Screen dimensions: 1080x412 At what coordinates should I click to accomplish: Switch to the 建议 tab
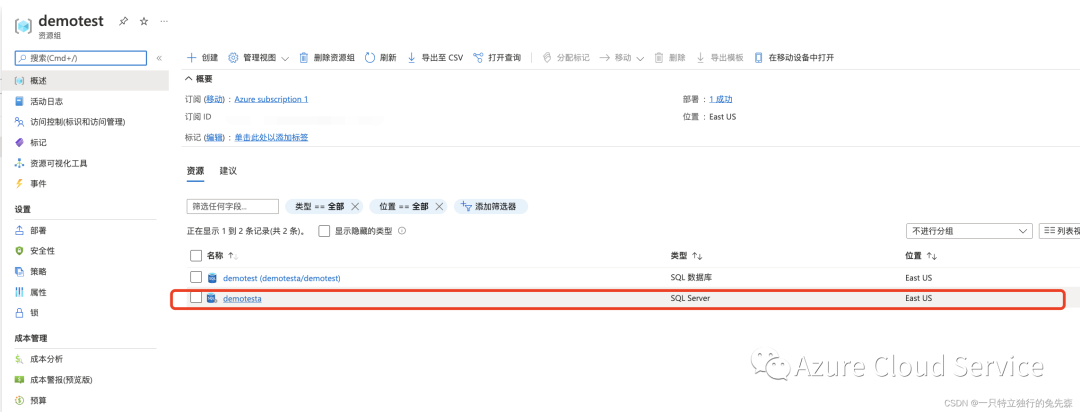pos(228,170)
